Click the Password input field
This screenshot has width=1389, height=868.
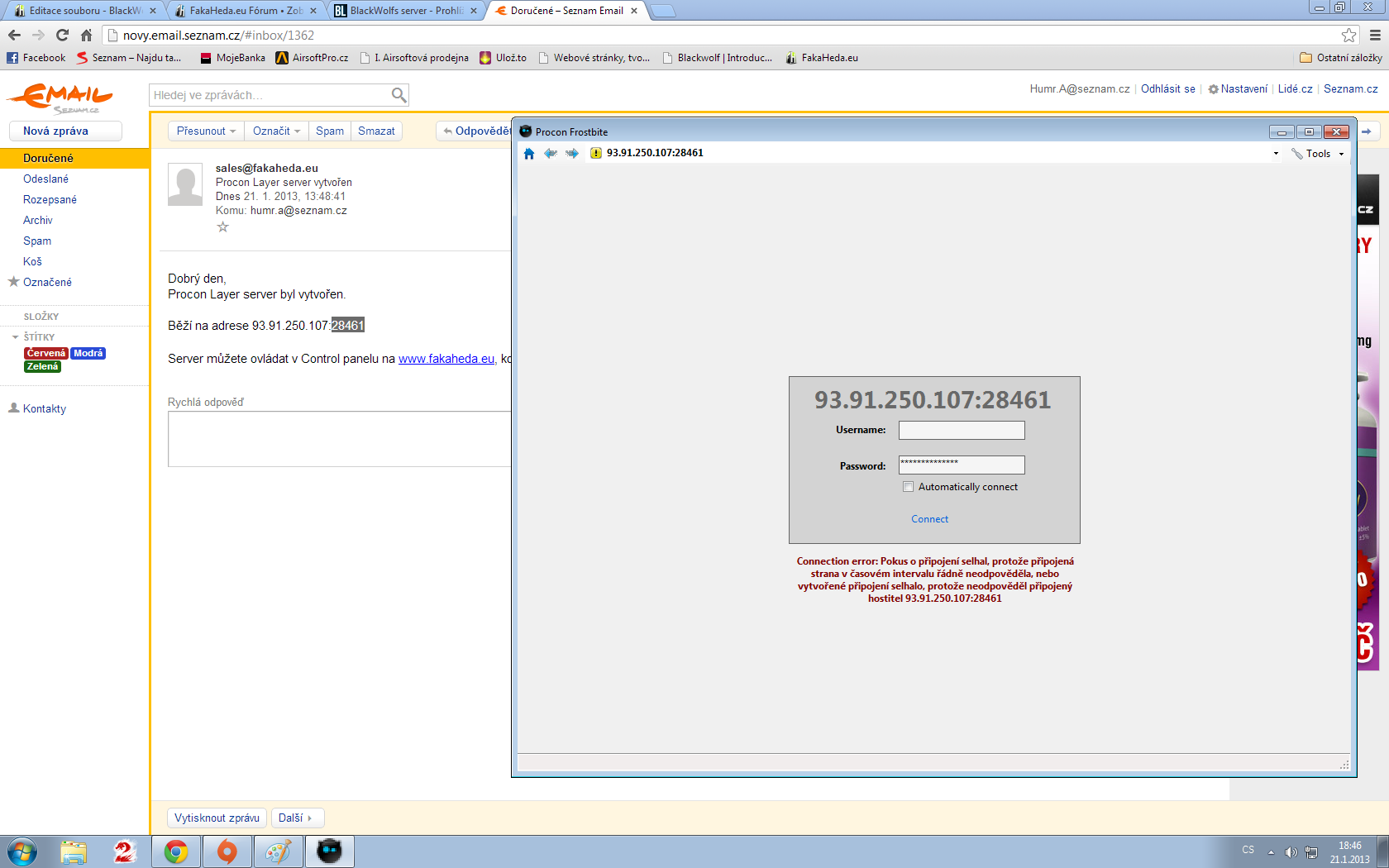click(x=962, y=465)
